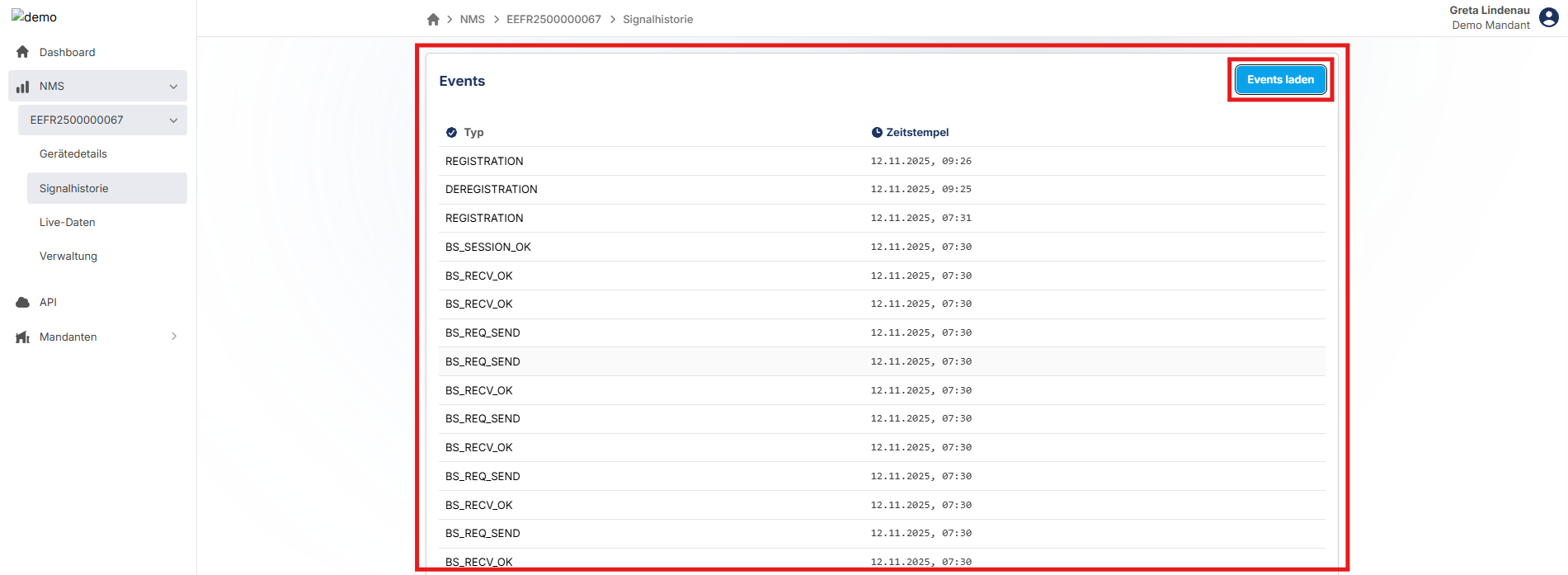Expand the Mandanten submenu arrow
The height and width of the screenshot is (575, 1568).
coord(173,337)
